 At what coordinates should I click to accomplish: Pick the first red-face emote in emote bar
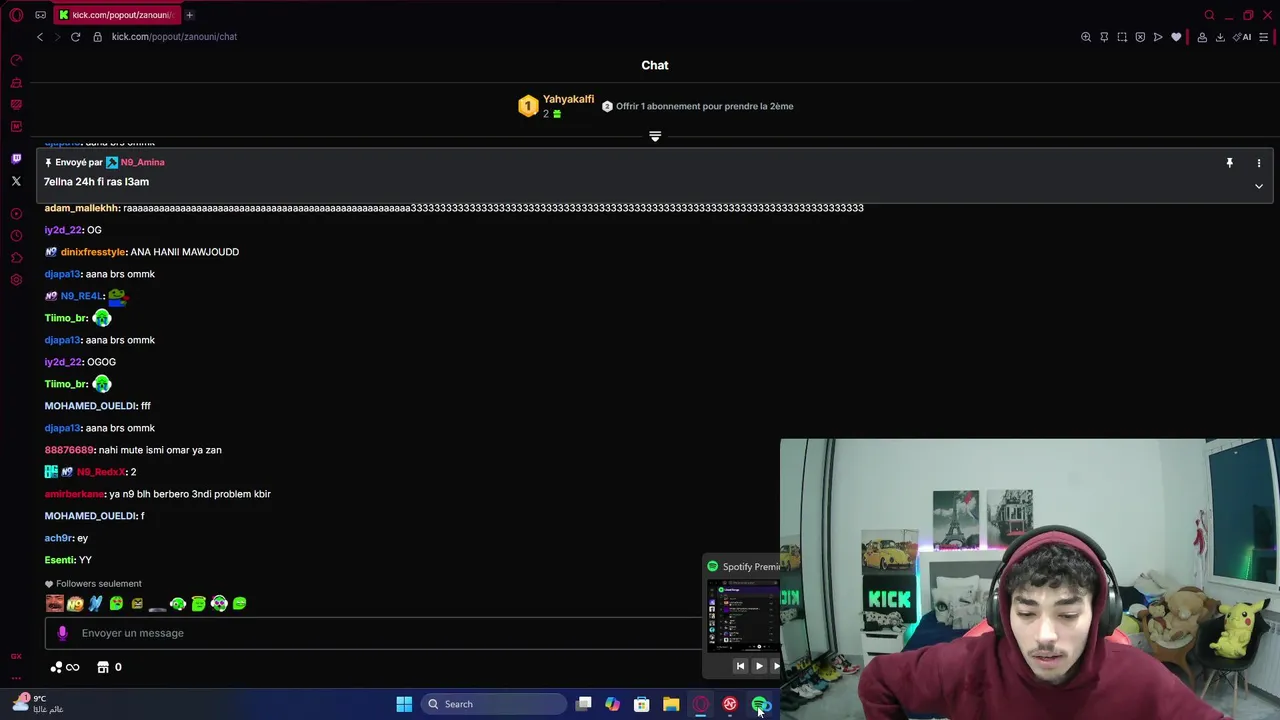54,603
